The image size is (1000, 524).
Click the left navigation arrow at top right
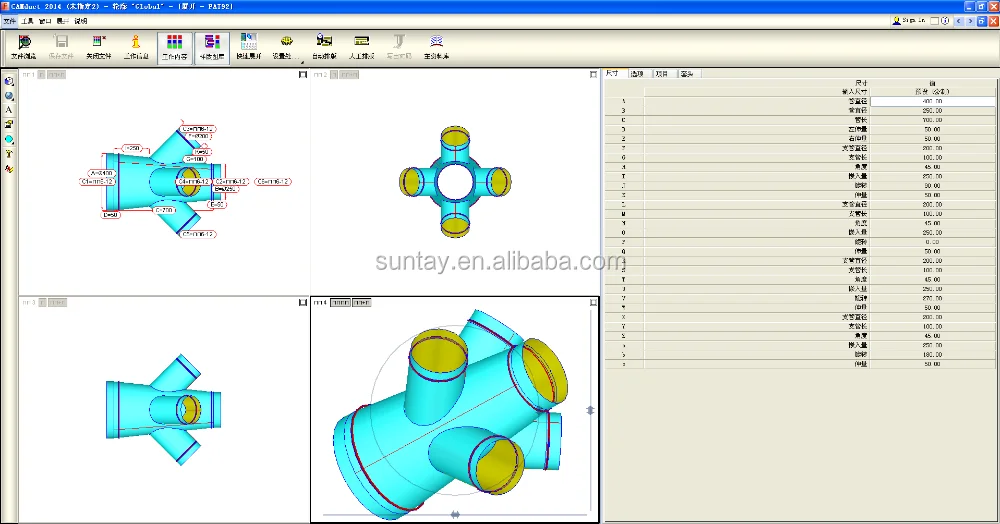(x=959, y=21)
